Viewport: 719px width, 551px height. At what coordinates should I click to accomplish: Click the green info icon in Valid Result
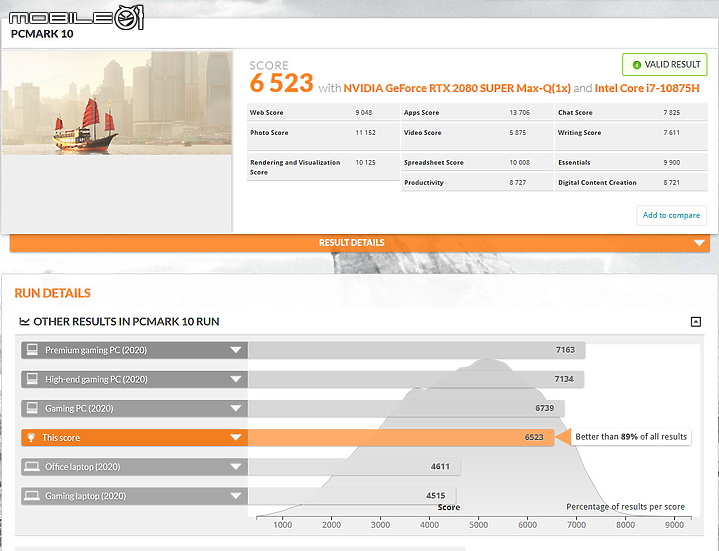pos(636,65)
